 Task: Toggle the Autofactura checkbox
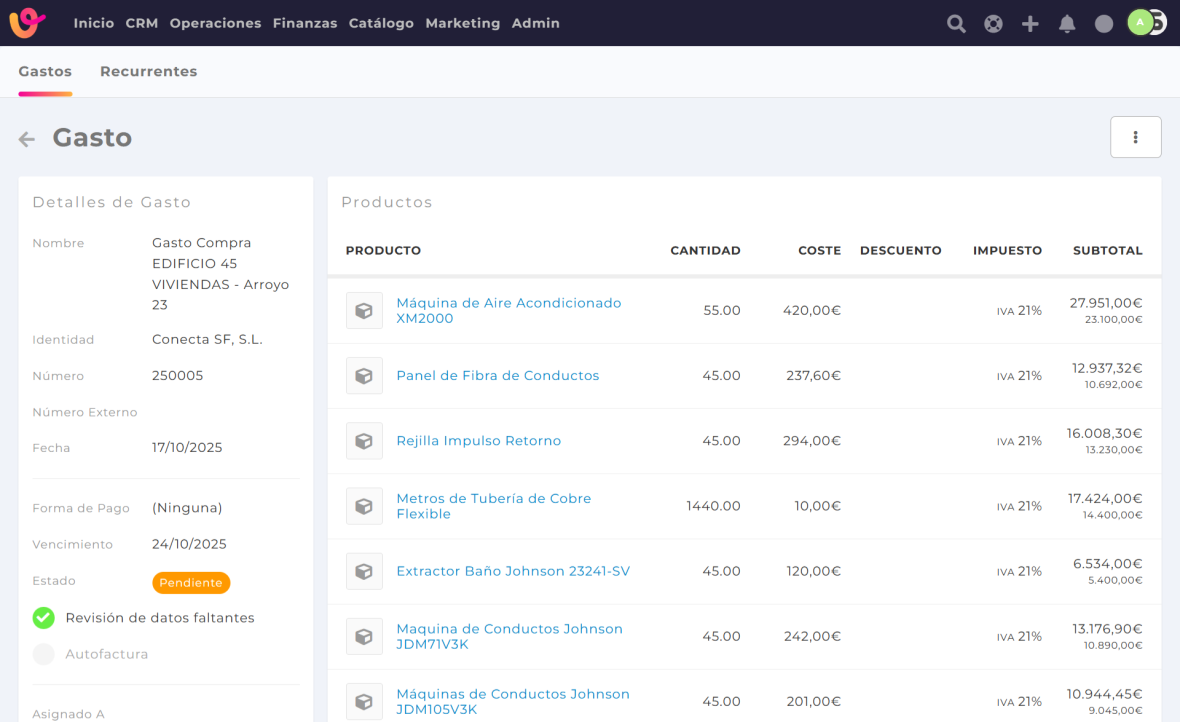[43, 654]
